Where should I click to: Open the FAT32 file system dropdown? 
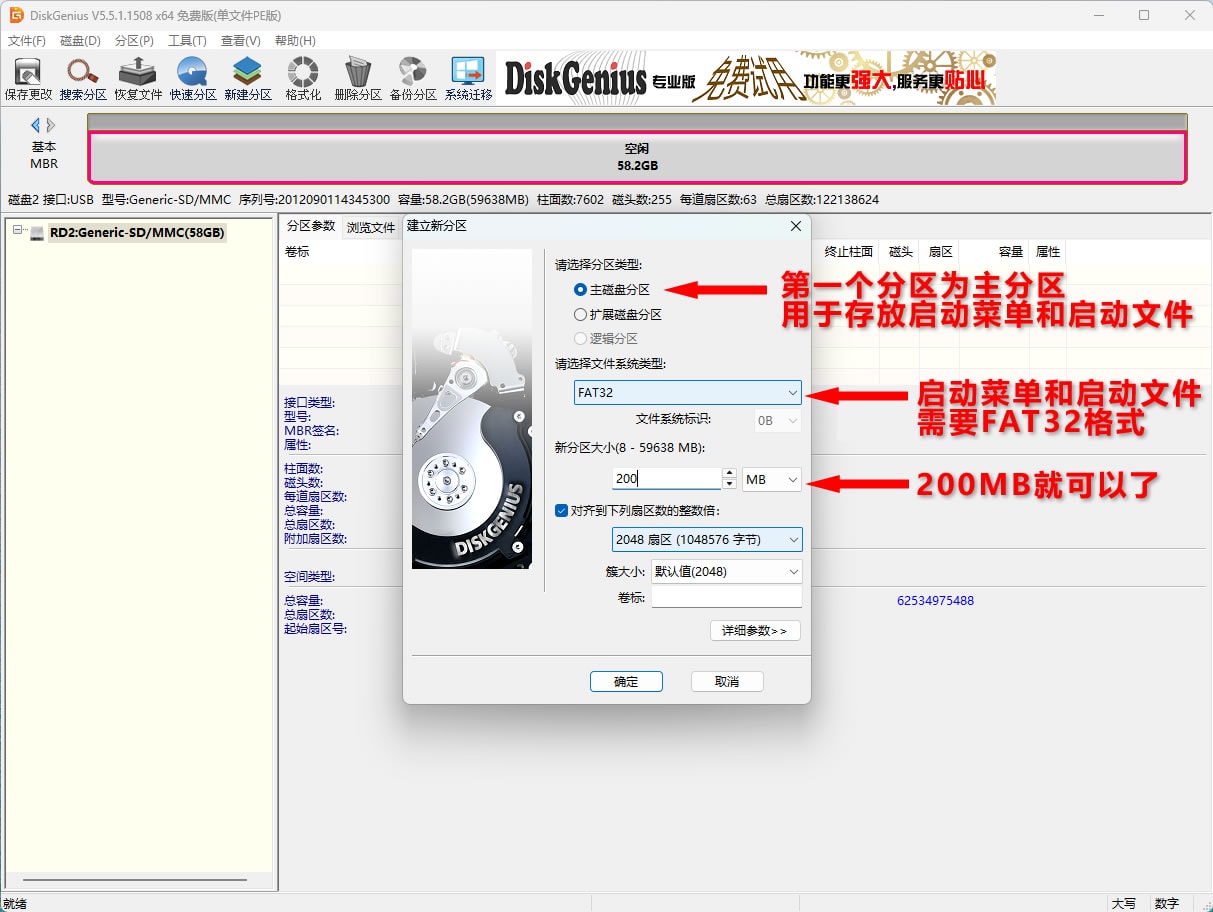688,393
